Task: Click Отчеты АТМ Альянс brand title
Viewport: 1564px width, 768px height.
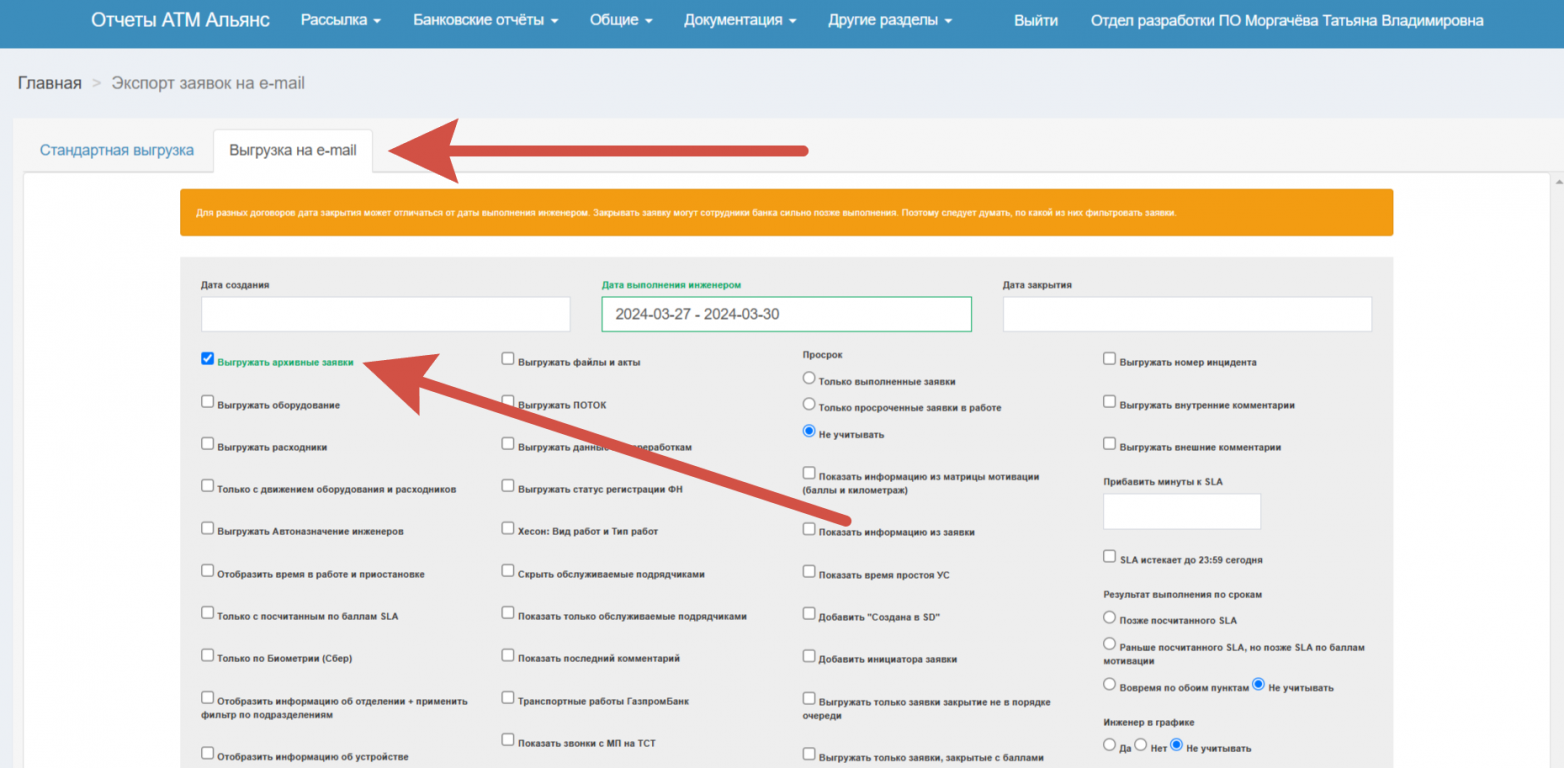Action: pos(180,20)
